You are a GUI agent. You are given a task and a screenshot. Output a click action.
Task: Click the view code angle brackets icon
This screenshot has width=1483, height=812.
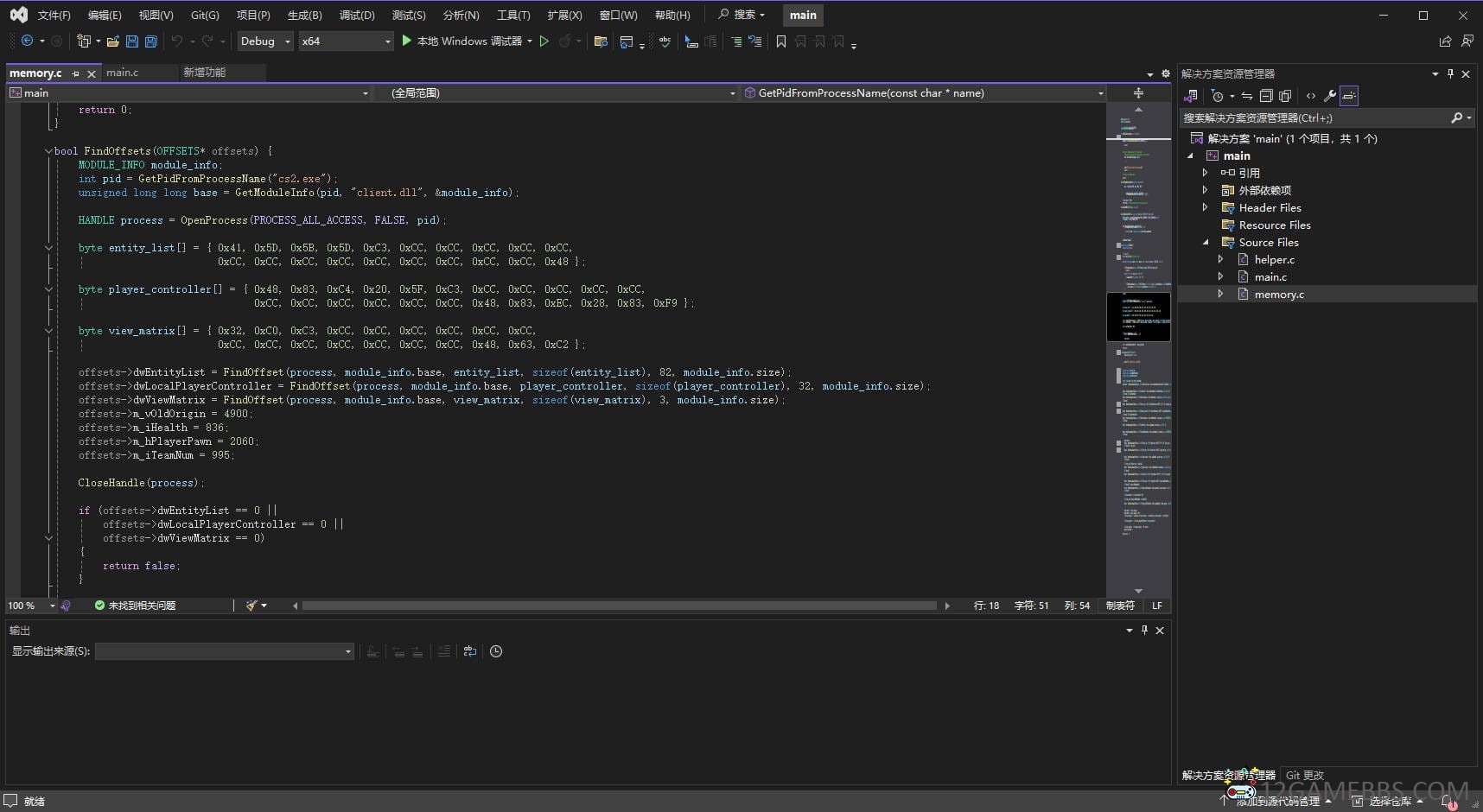click(1311, 96)
